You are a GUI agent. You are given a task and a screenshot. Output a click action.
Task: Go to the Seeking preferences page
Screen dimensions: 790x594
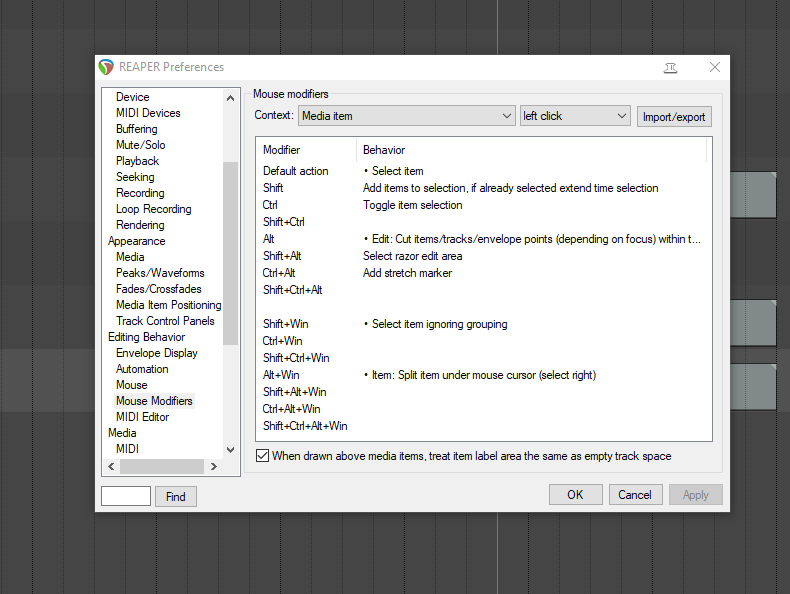[135, 177]
